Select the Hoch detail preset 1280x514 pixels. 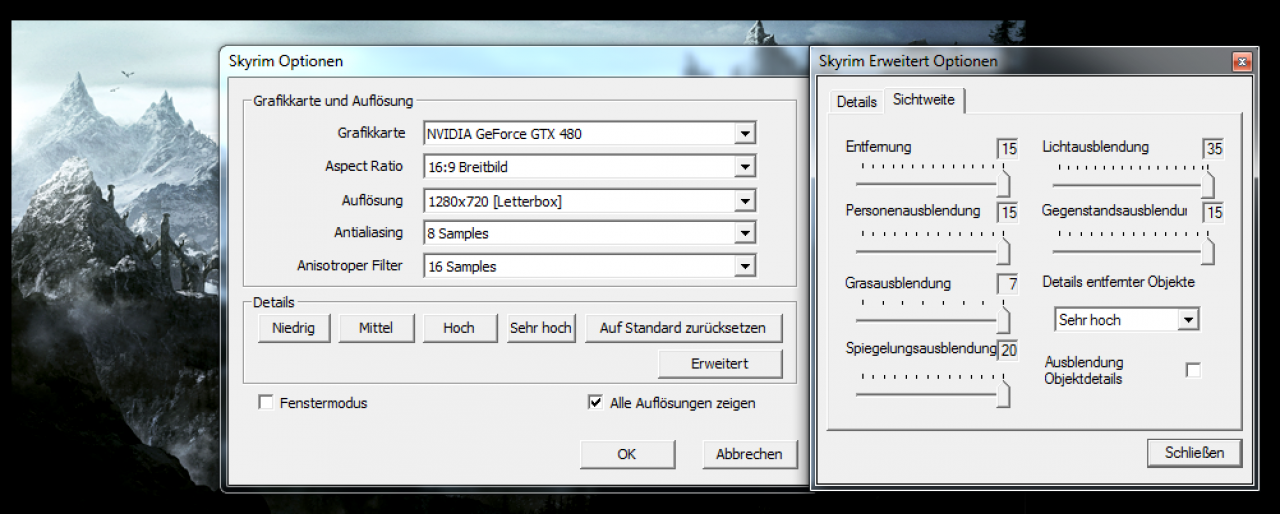pos(459,328)
